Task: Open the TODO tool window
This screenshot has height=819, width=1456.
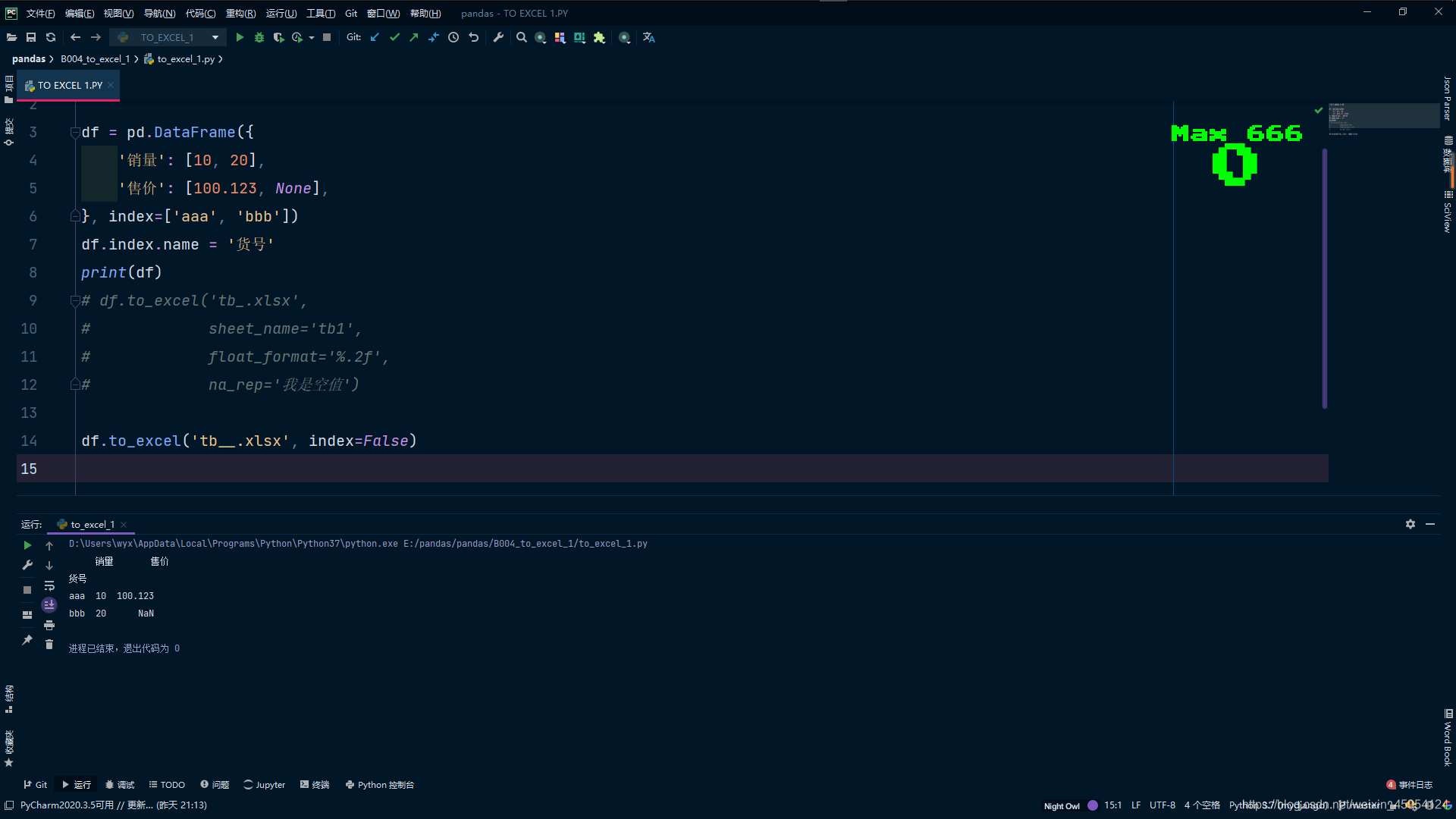Action: 167,785
